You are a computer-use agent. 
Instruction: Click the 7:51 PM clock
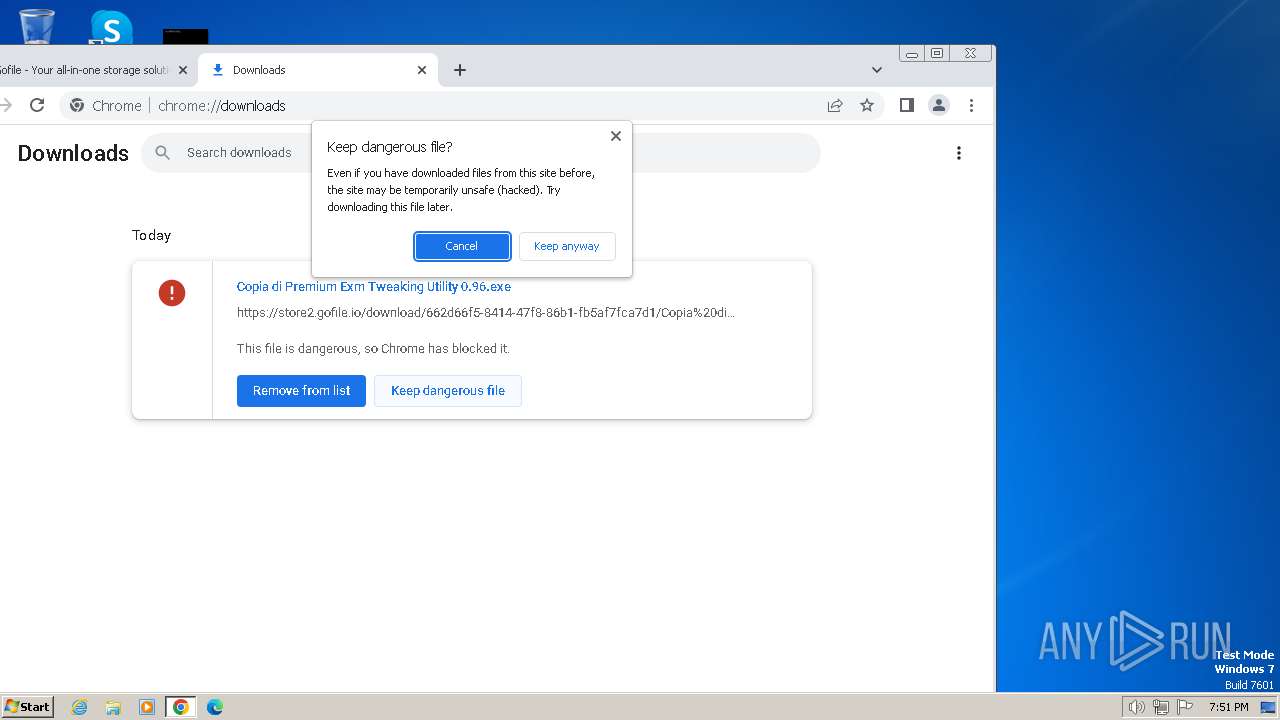(x=1229, y=707)
